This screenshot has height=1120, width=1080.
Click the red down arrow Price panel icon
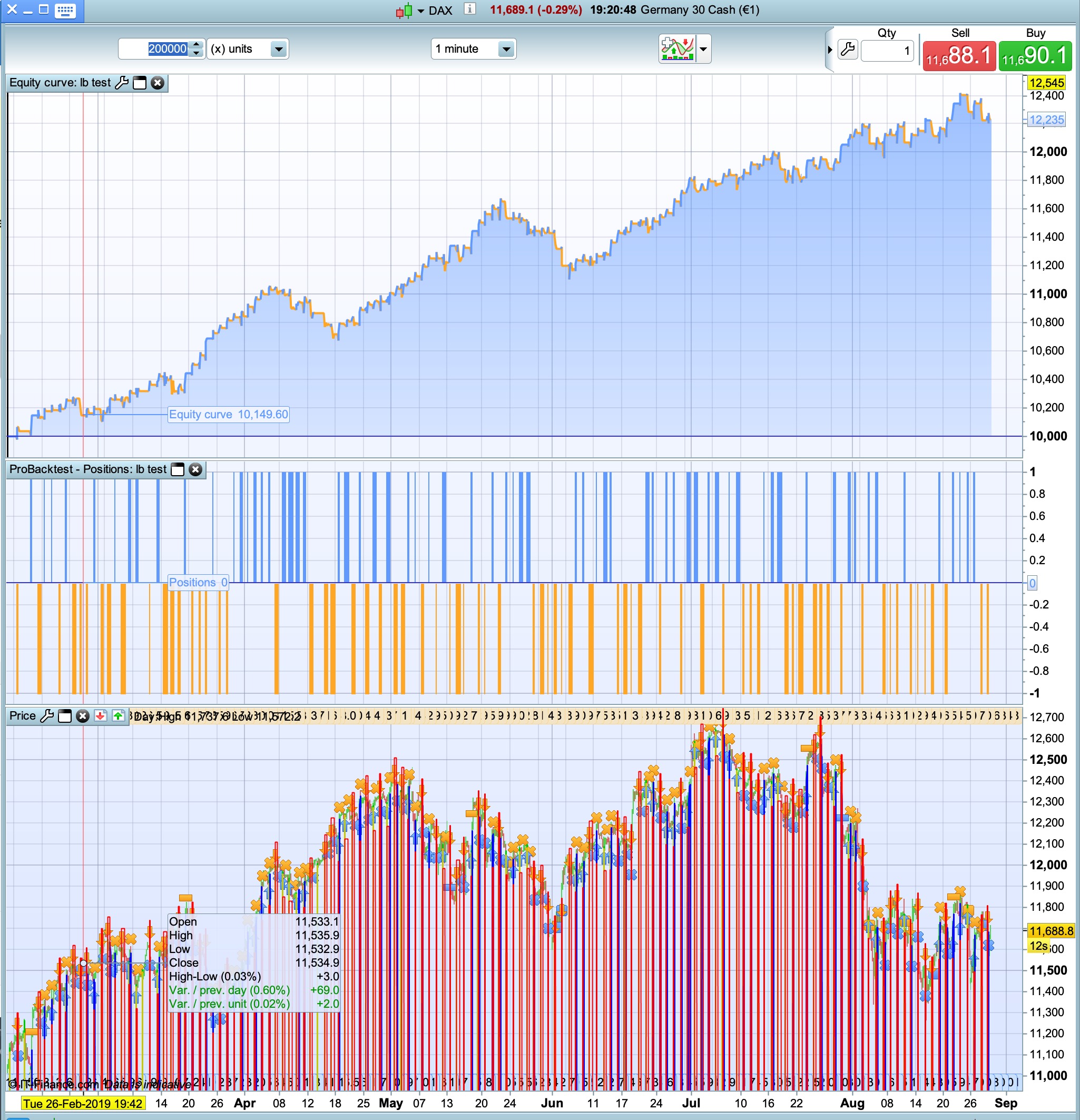(x=101, y=716)
